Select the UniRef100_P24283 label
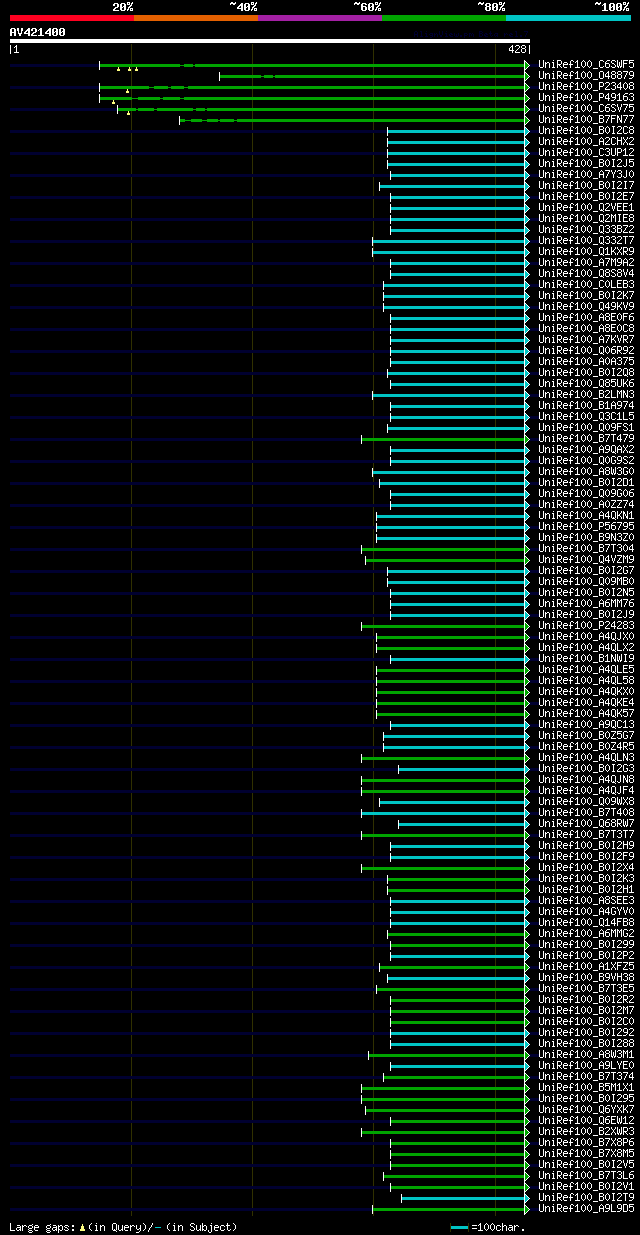Image resolution: width=640 pixels, height=1235 pixels. coord(586,625)
